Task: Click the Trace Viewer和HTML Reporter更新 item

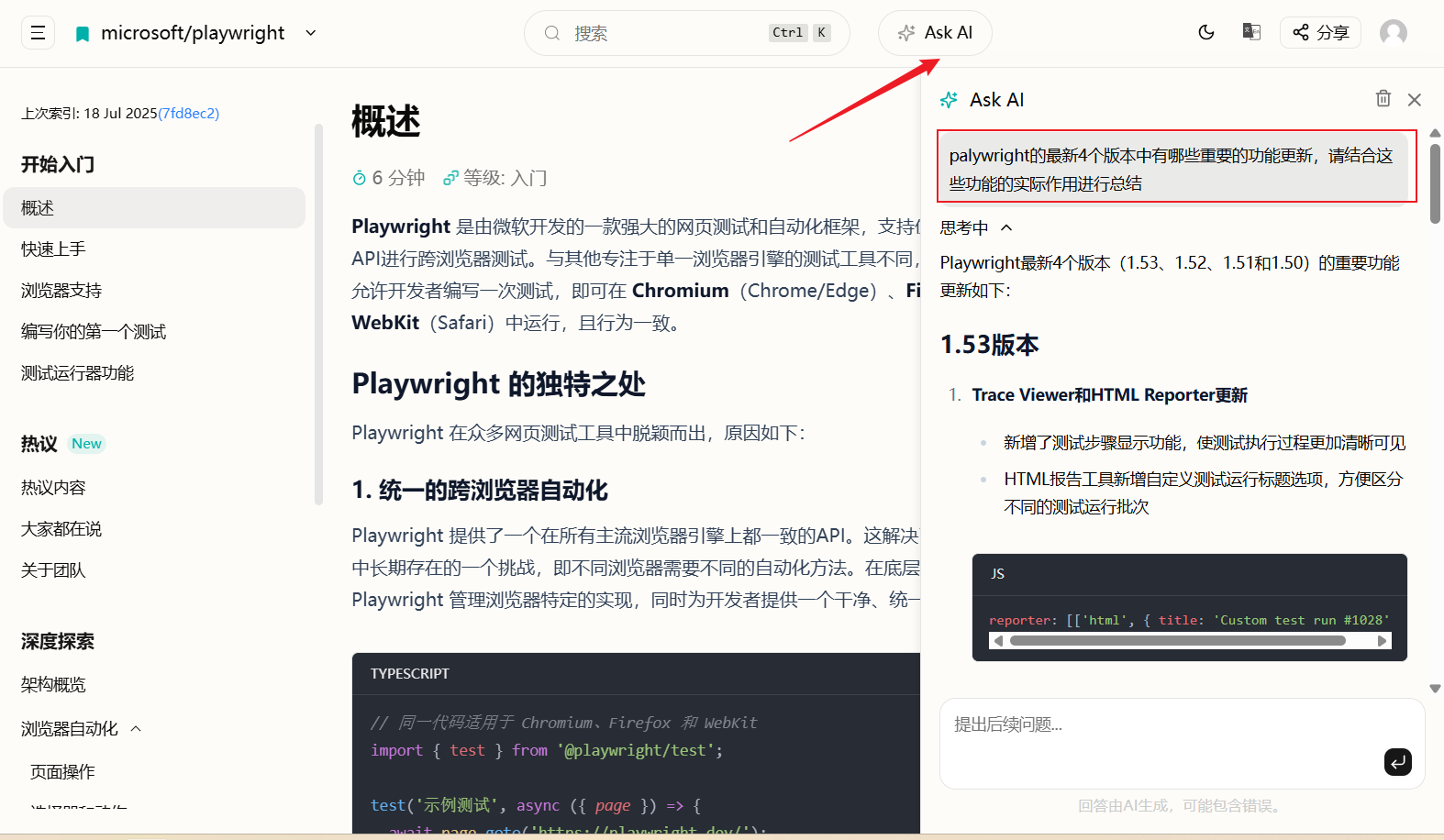Action: [1110, 395]
